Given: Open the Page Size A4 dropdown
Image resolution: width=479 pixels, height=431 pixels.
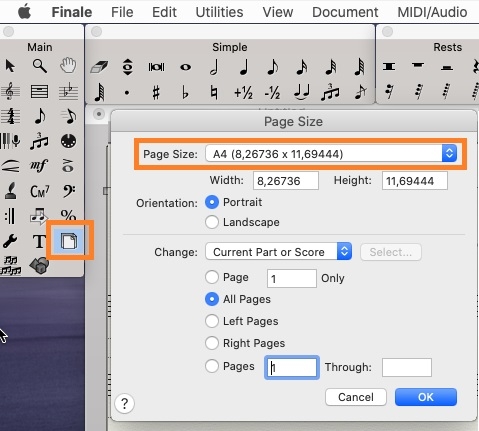Looking at the screenshot, I should click(x=331, y=154).
